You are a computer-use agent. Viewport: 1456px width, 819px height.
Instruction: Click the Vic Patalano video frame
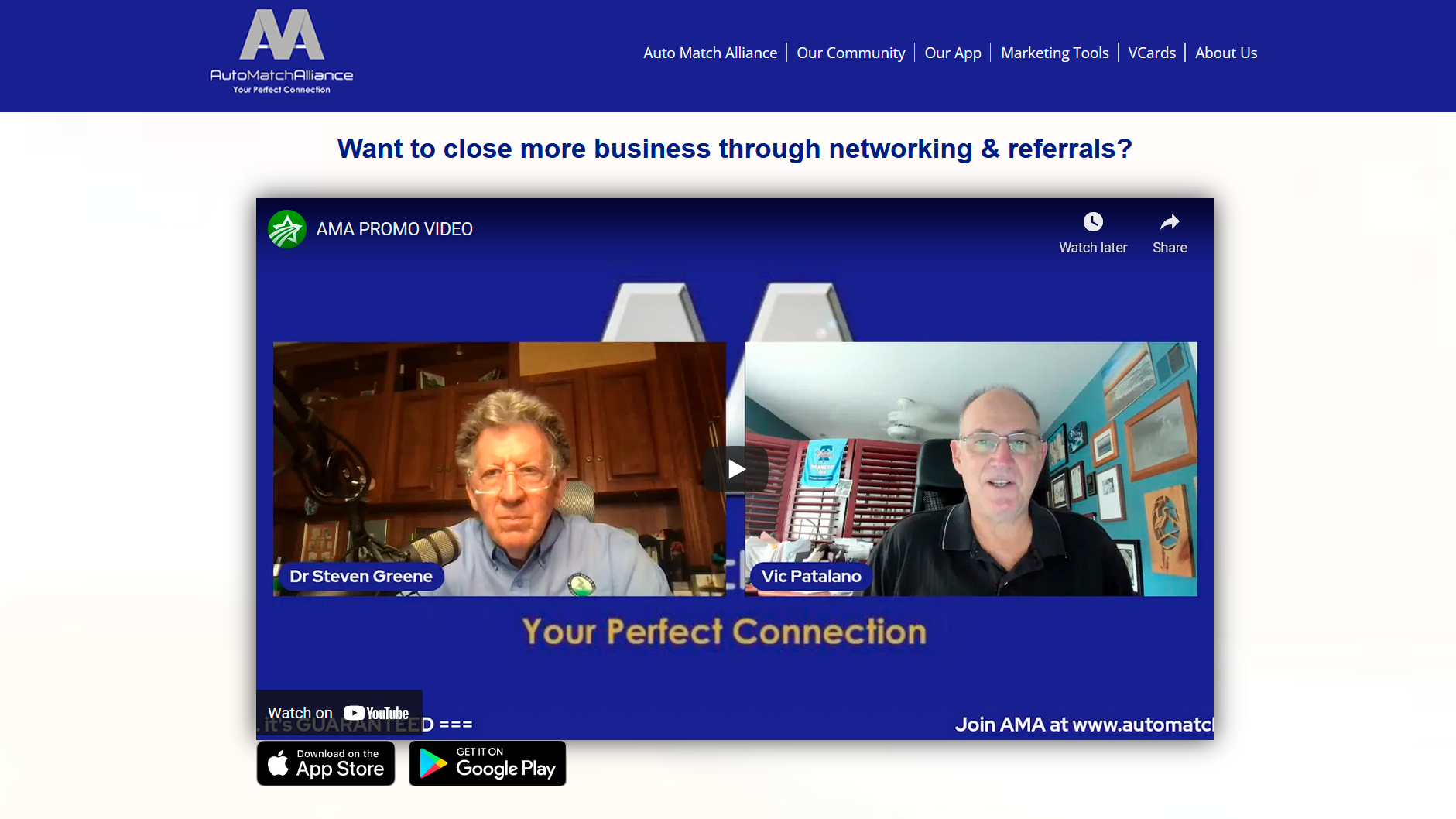pos(971,469)
